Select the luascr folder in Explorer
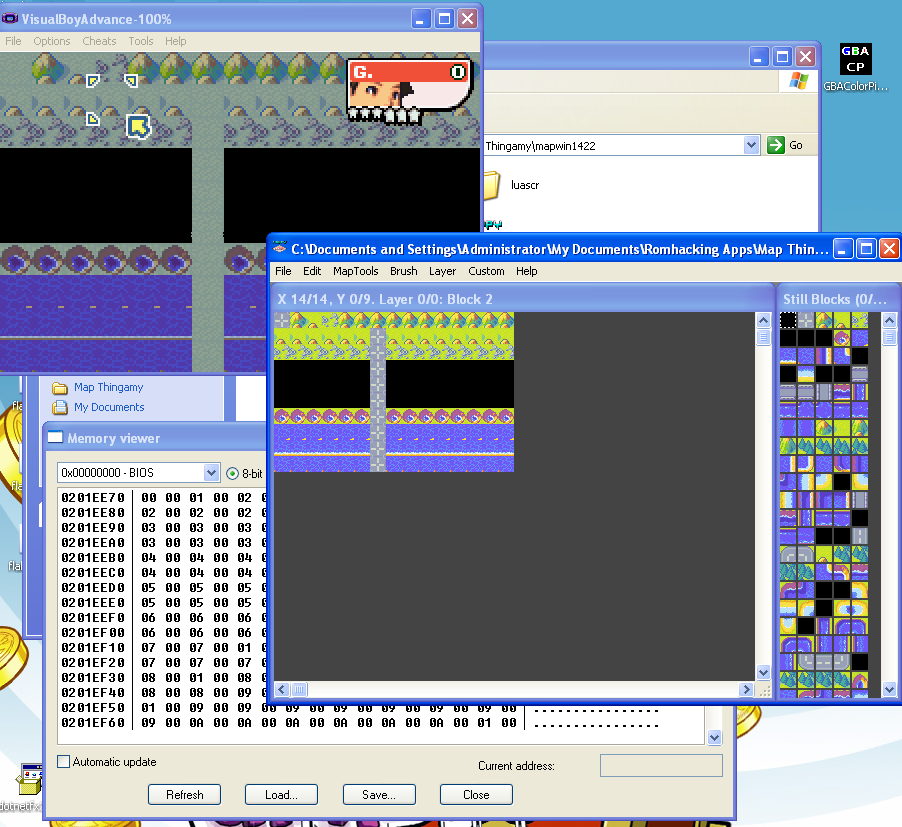 513,185
